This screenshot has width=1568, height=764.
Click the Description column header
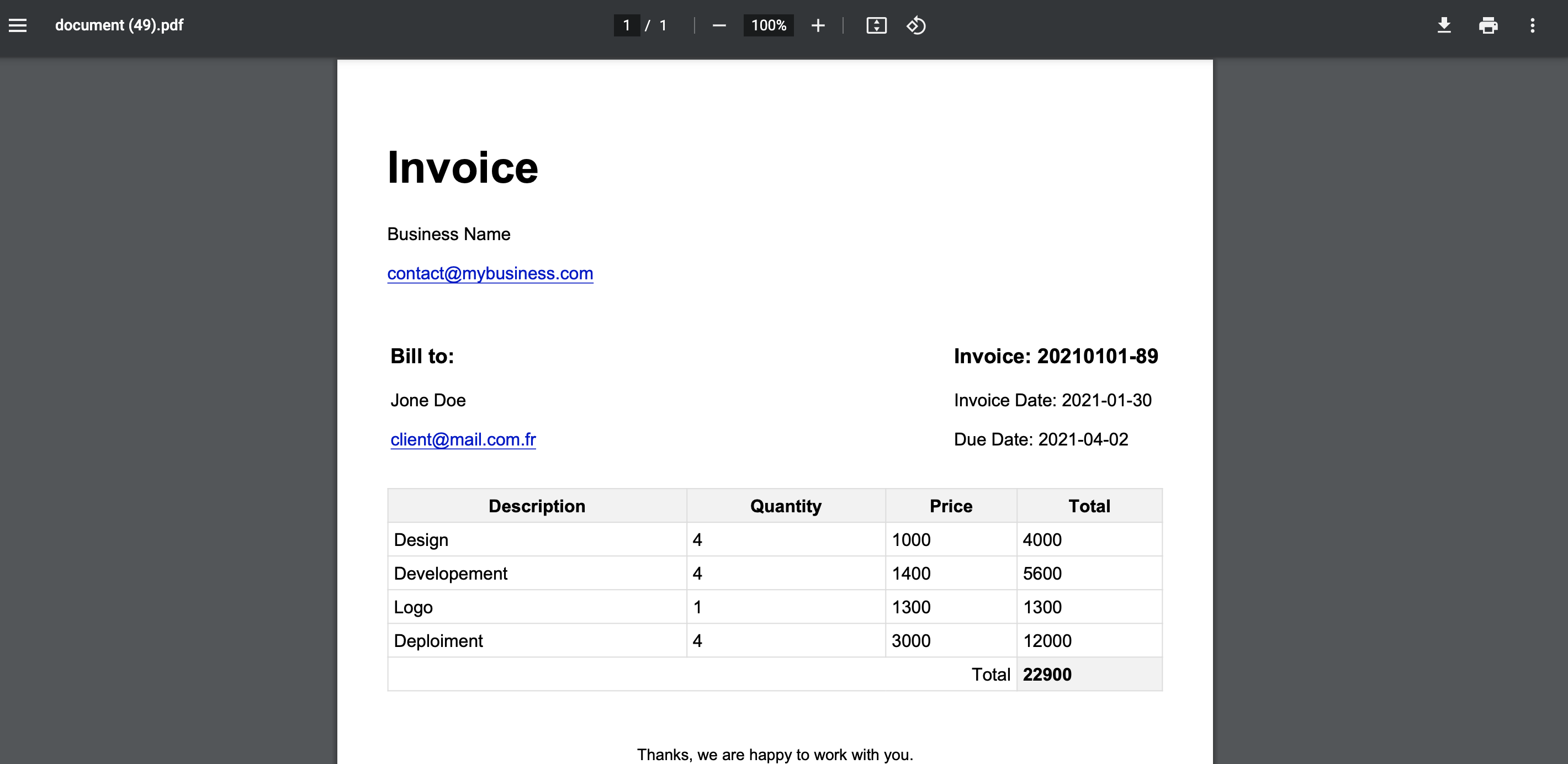[x=537, y=506]
